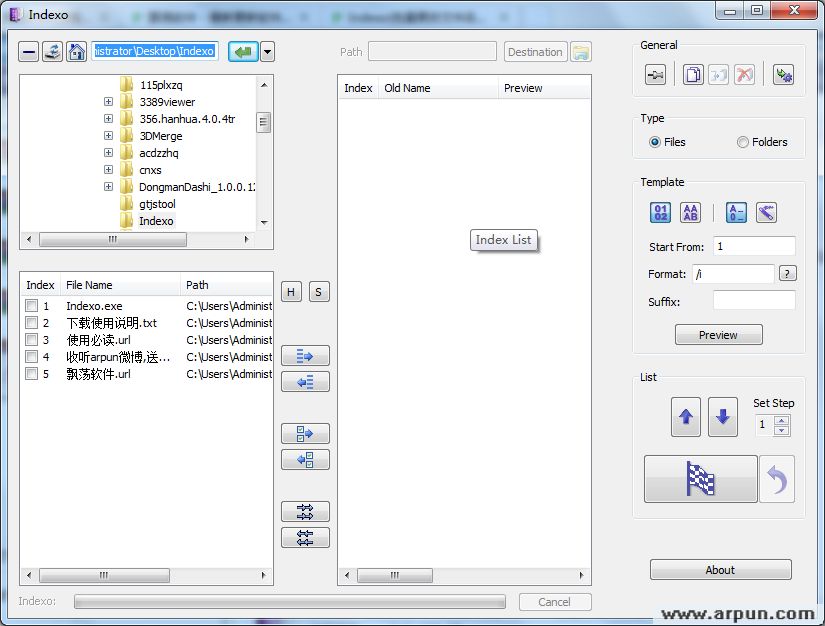Expand the acdzzhq tree folder
Viewport: 825px width, 626px height.
point(108,153)
